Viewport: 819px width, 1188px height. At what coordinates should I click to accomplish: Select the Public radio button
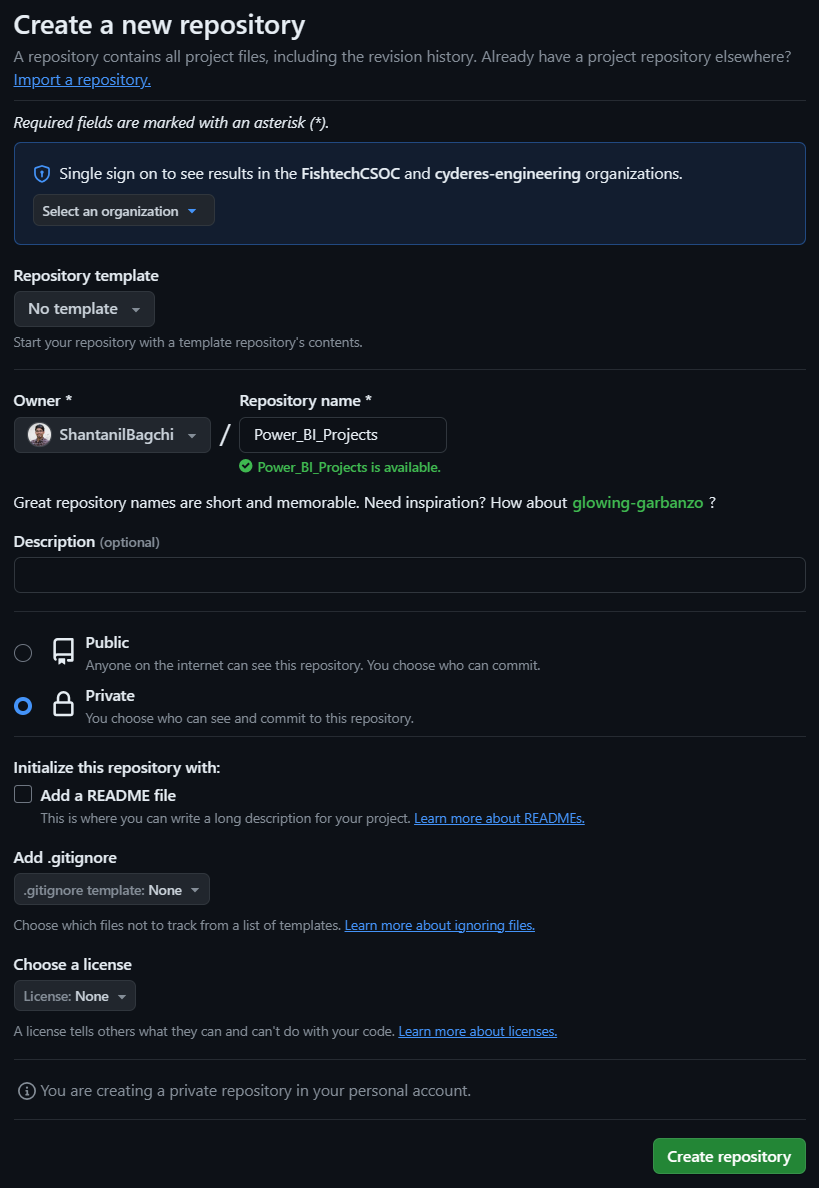[23, 653]
